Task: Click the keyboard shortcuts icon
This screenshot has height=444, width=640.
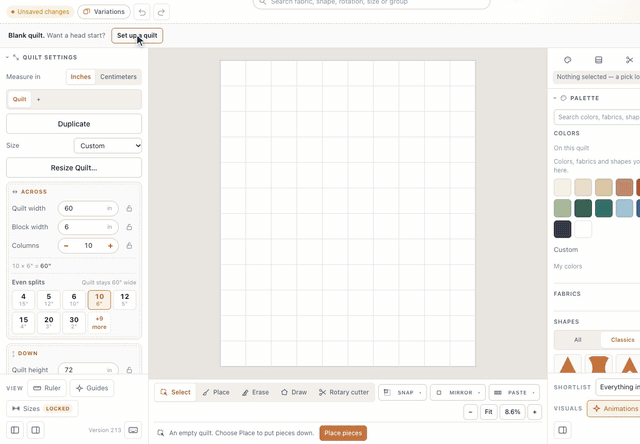Action: click(133, 430)
